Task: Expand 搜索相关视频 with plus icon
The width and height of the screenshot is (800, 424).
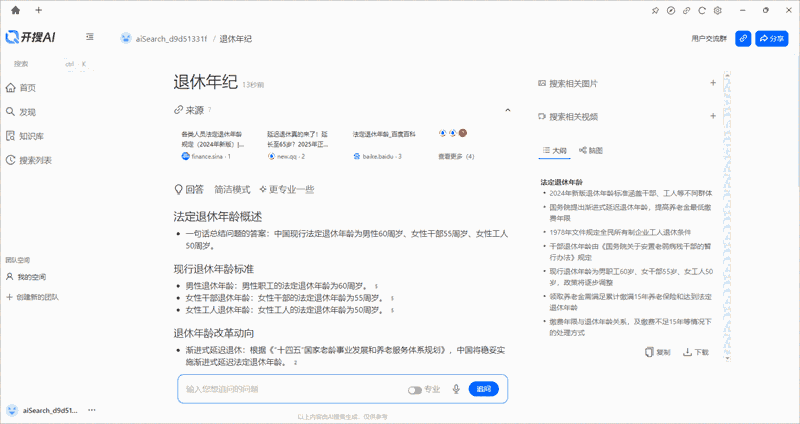Action: click(713, 116)
